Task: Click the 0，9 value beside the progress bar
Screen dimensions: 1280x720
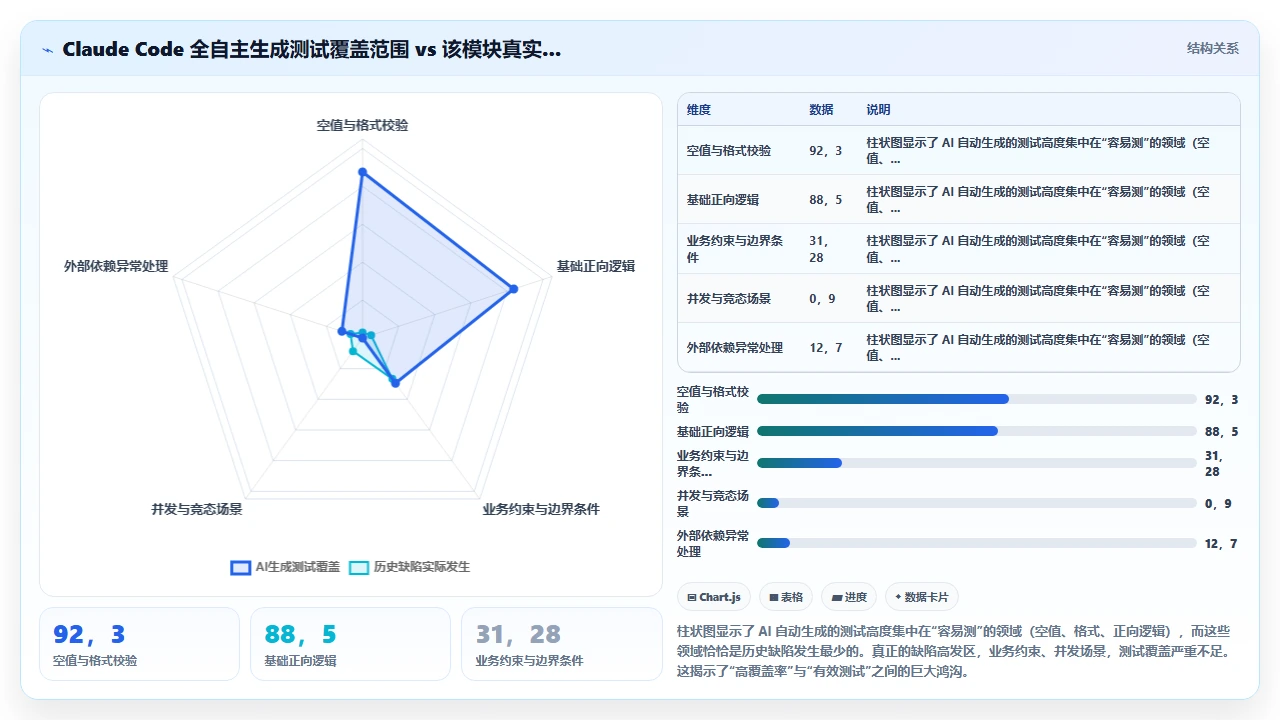Action: (1218, 503)
